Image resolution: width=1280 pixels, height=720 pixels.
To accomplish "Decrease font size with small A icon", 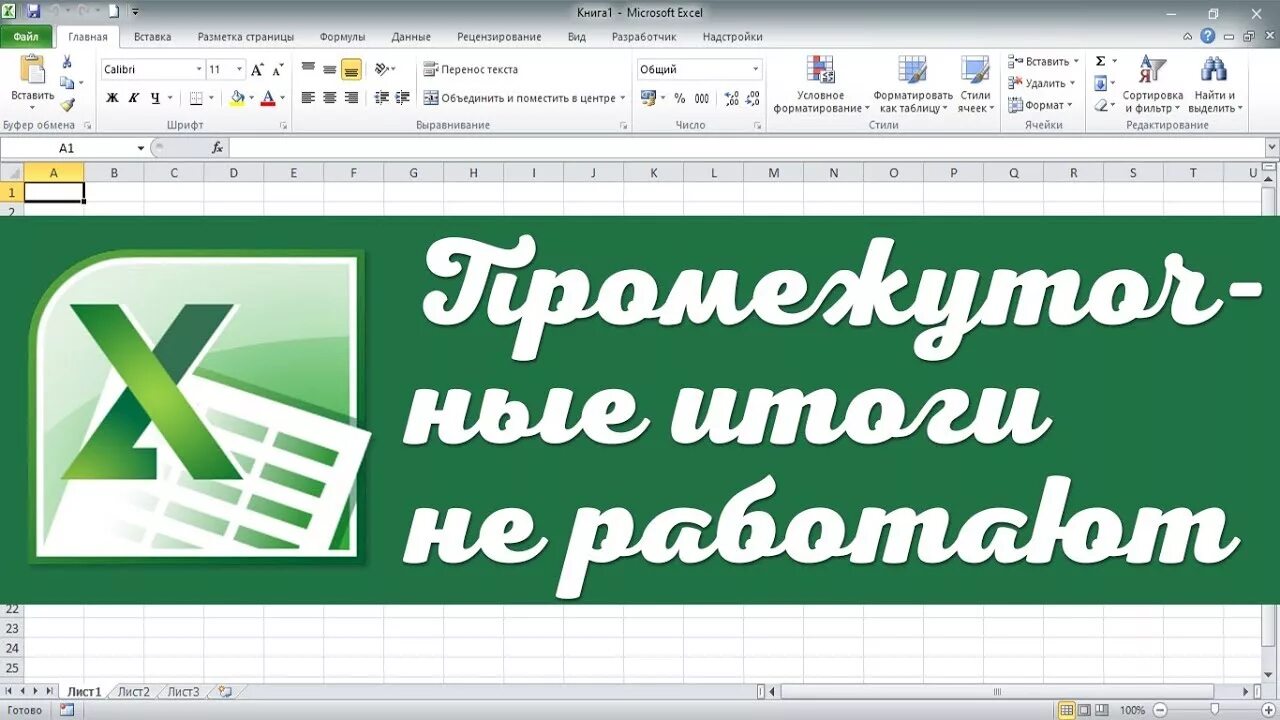I will pyautogui.click(x=278, y=70).
